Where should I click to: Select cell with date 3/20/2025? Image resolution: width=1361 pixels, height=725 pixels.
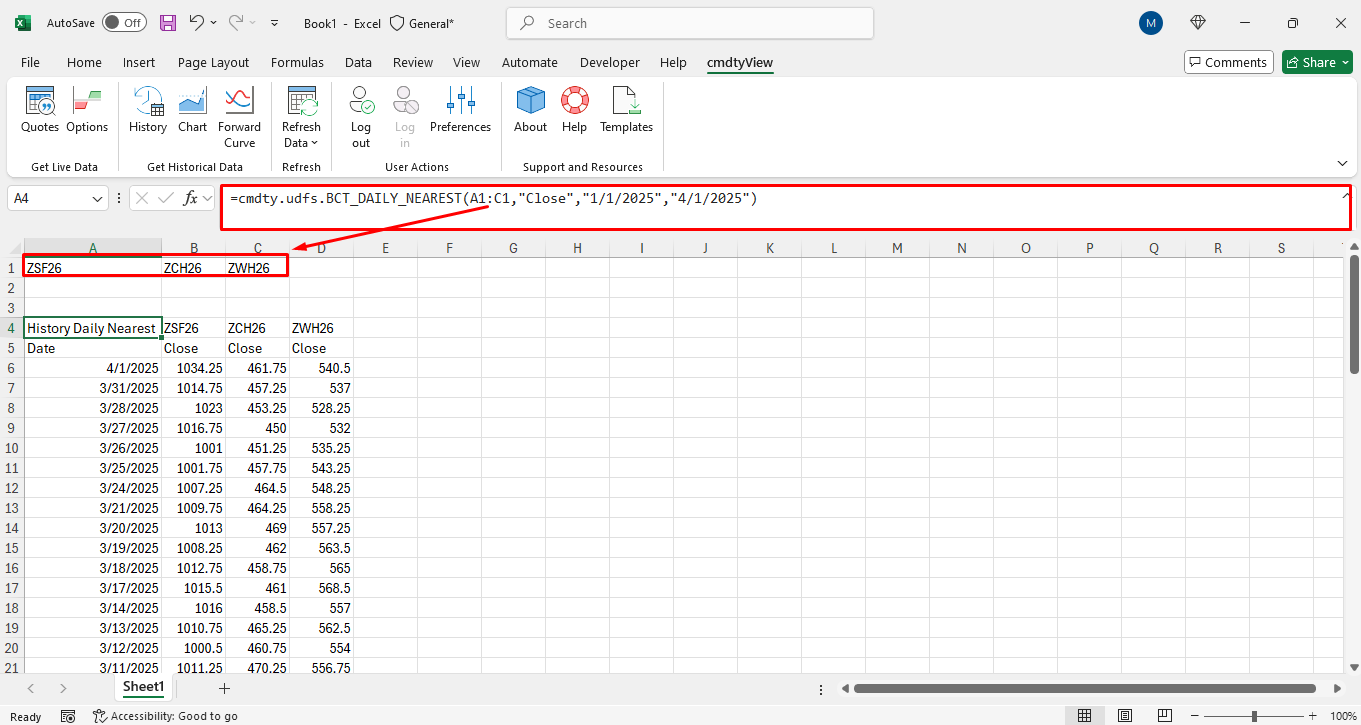coord(93,528)
